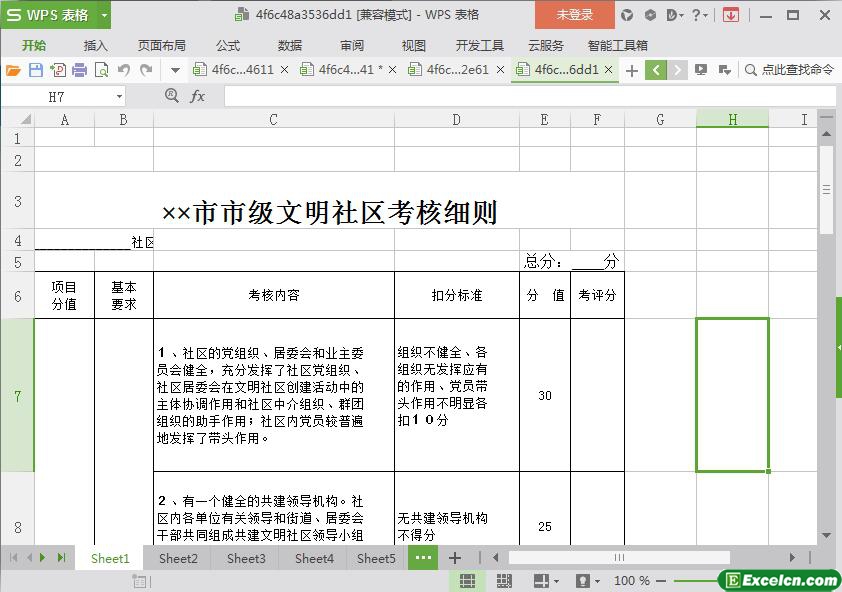Switch to Sheet3 tab
This screenshot has height=592, width=842.
(x=246, y=558)
